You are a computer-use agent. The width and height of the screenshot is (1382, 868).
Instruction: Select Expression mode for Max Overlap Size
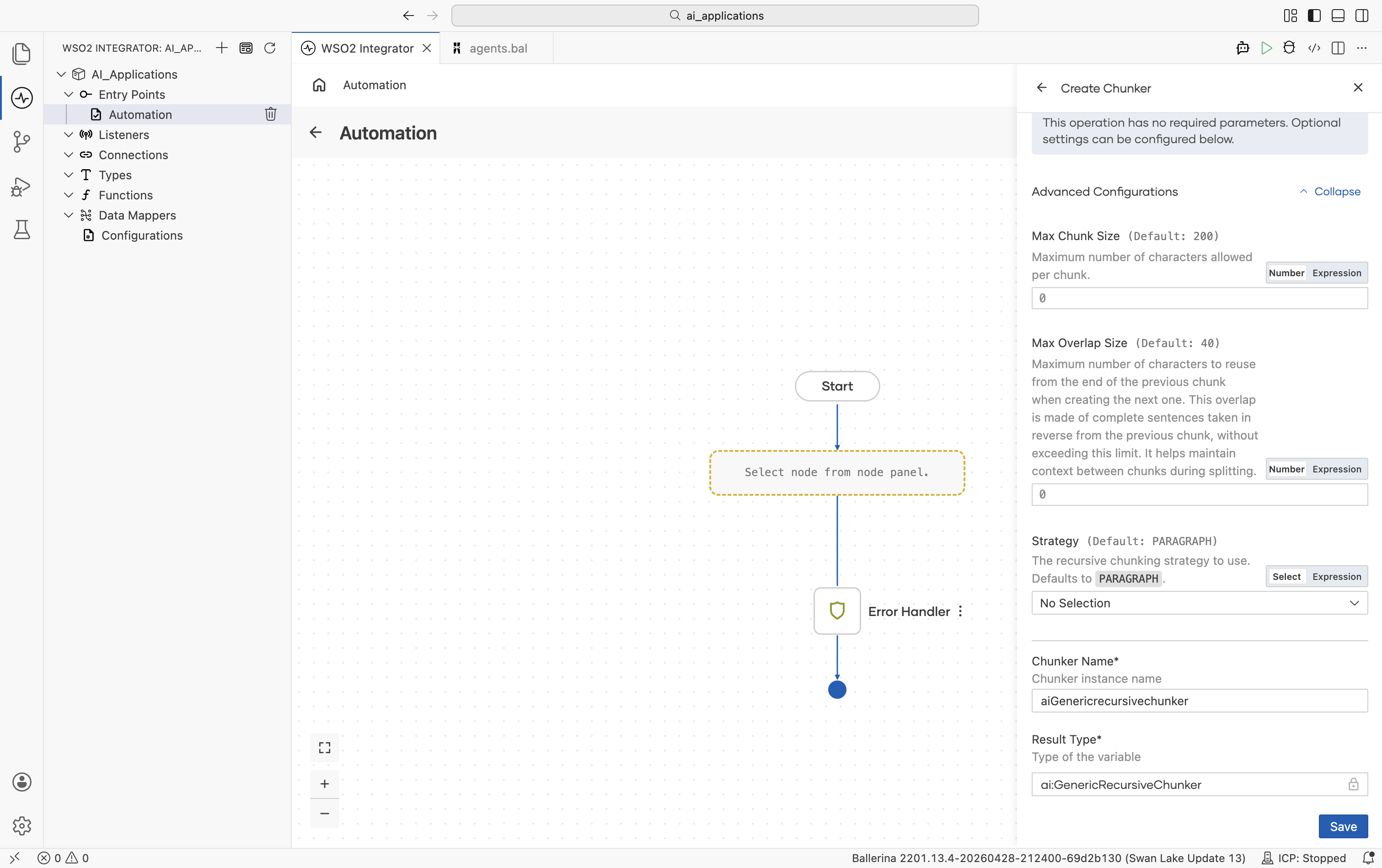coord(1337,469)
